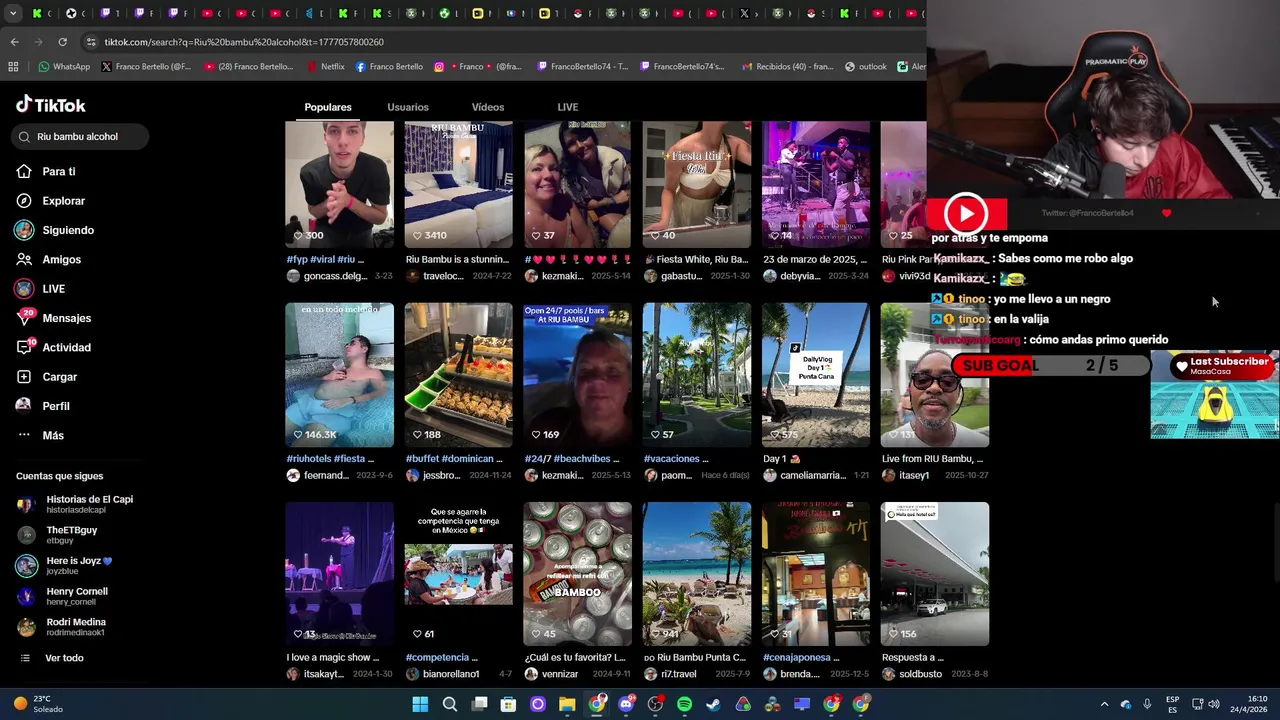Click the #cenajaponesa hashtag caption
Image resolution: width=1280 pixels, height=720 pixels.
799,657
